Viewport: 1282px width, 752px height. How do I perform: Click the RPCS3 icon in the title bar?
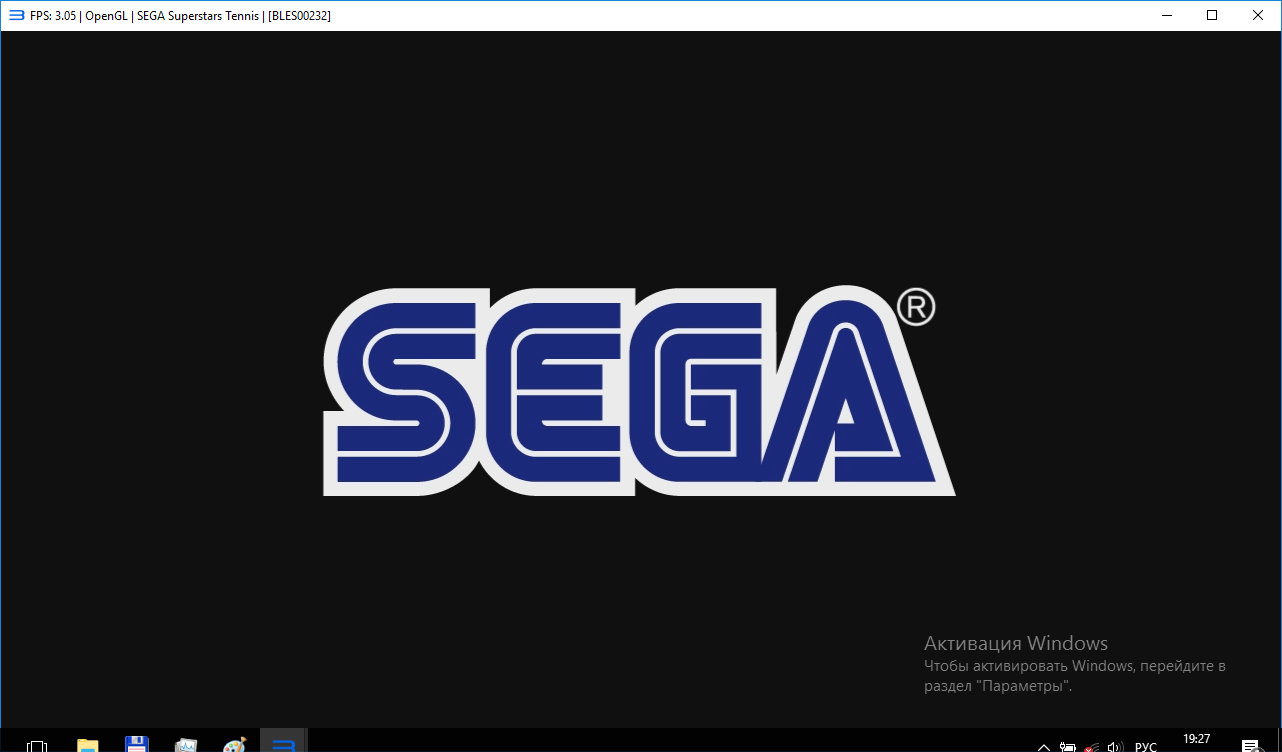tap(16, 15)
